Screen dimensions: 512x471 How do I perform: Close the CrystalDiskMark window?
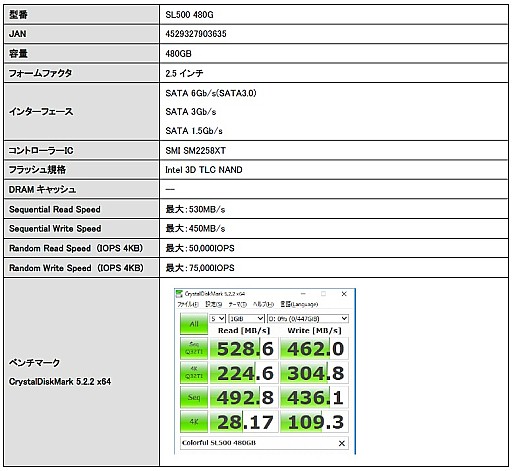click(x=344, y=294)
